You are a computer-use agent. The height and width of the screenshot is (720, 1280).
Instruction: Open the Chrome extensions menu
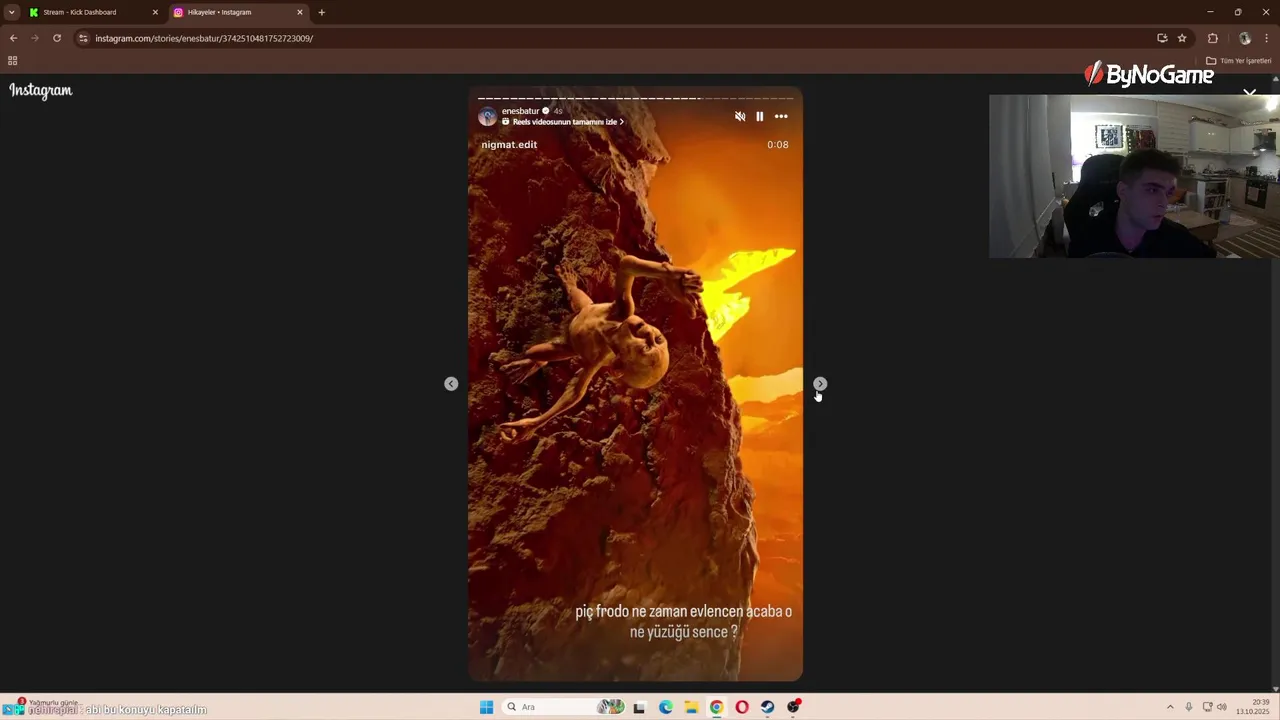tap(1213, 38)
